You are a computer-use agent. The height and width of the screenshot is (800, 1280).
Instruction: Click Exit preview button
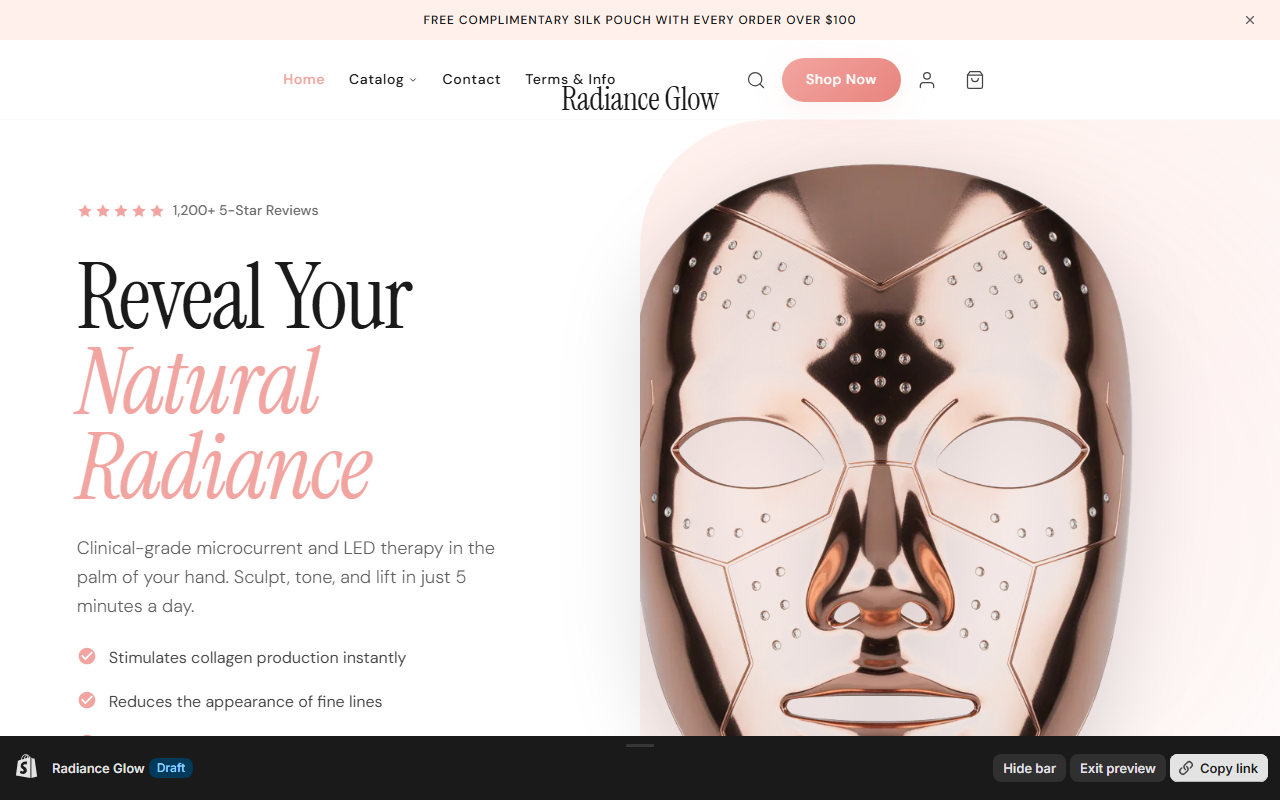click(x=1117, y=768)
